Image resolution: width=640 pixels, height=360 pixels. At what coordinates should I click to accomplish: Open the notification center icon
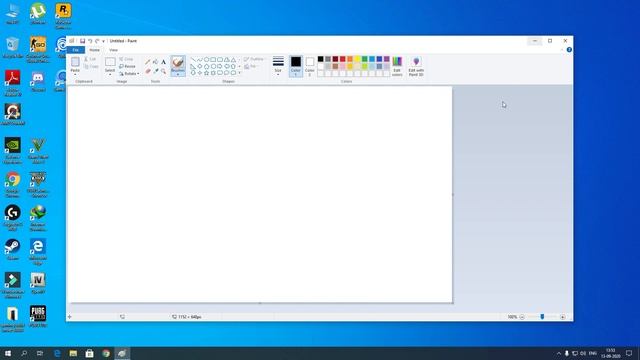click(x=629, y=353)
